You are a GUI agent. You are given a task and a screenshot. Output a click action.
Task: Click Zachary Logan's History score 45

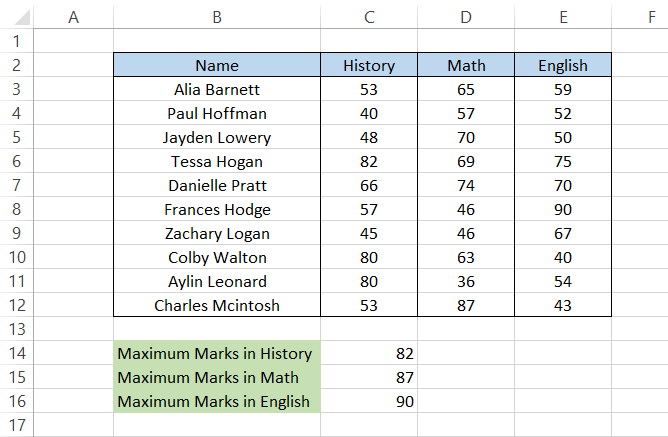click(369, 233)
